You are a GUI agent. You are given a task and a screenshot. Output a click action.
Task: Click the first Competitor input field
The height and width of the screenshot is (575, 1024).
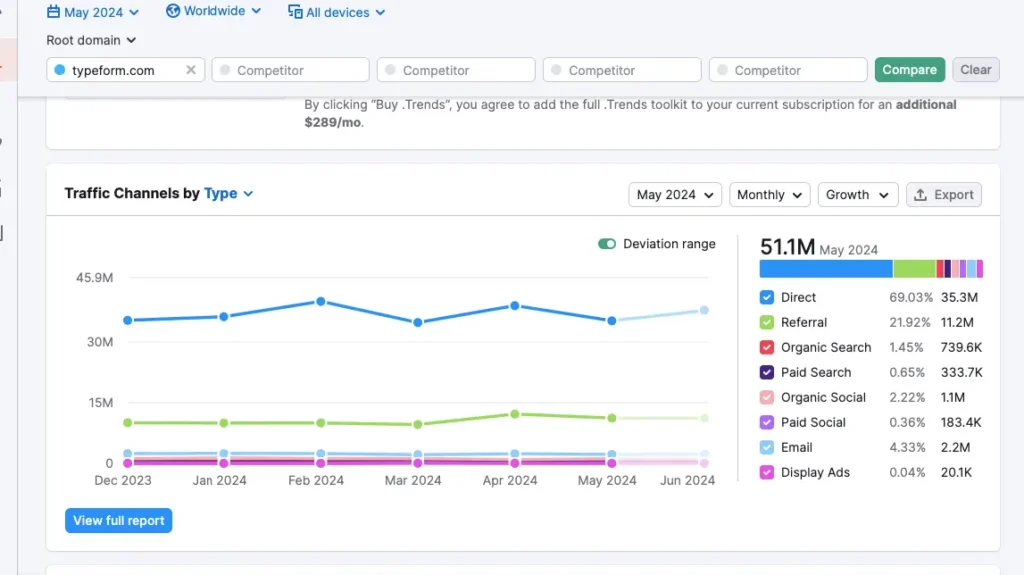pyautogui.click(x=290, y=70)
